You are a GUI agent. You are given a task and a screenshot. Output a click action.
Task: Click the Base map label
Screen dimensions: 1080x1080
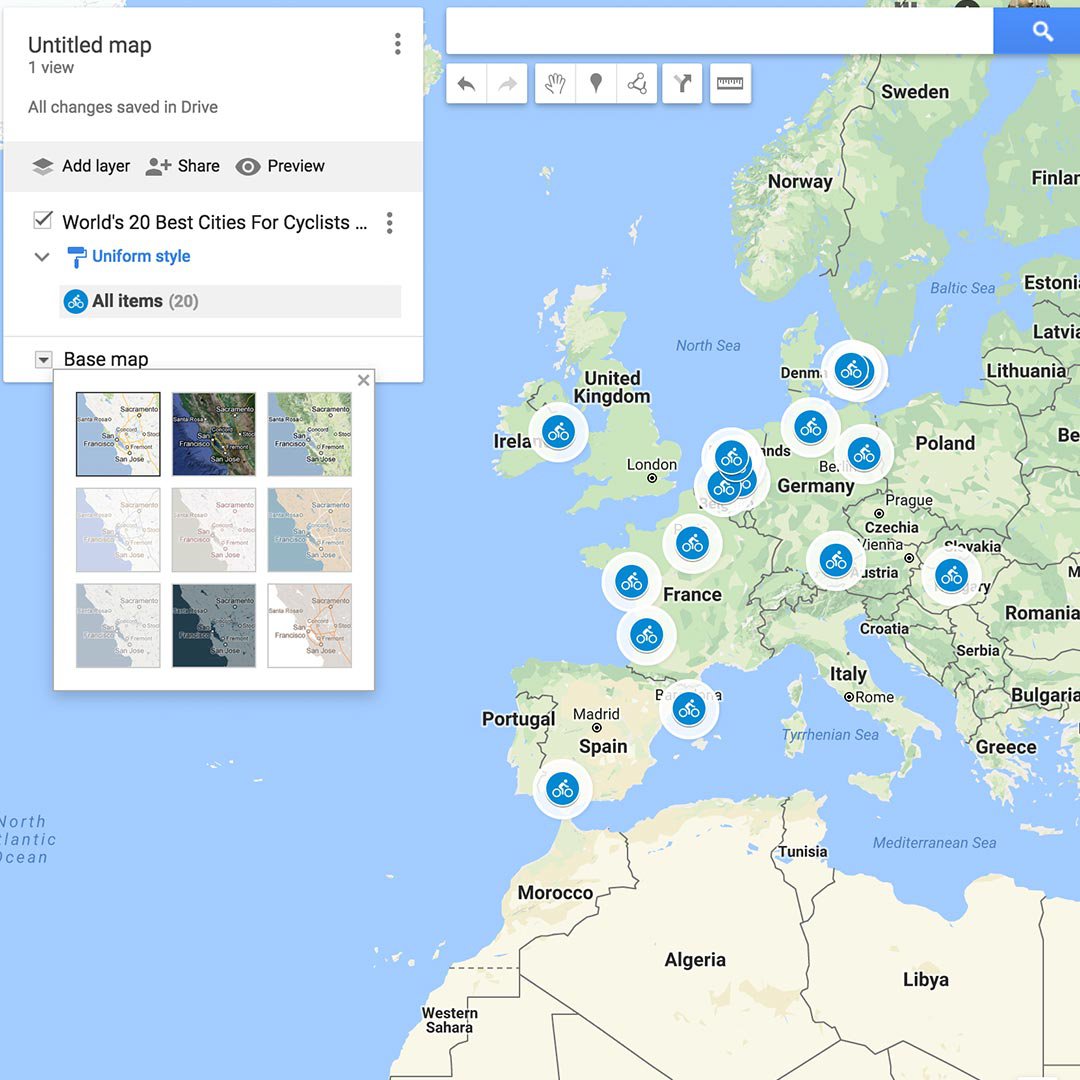click(106, 360)
